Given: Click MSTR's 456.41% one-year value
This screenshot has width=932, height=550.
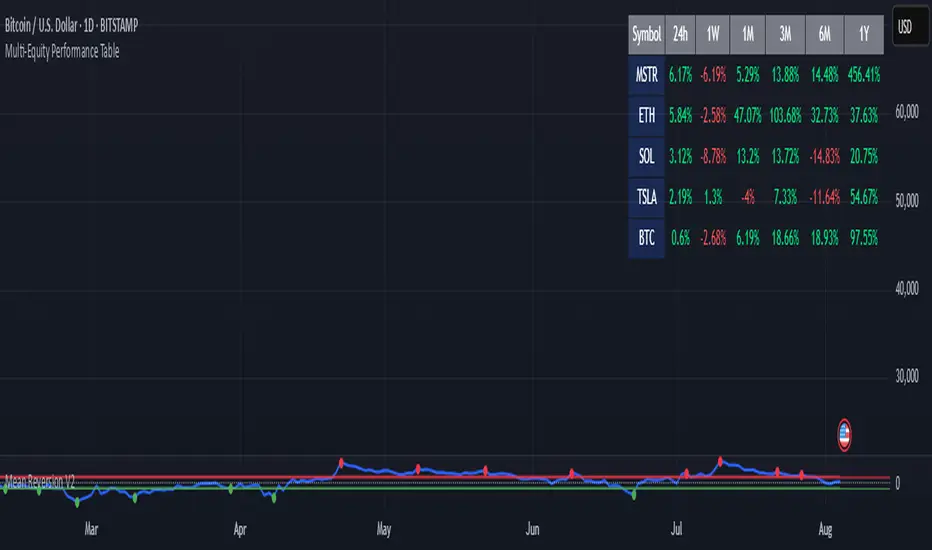Looking at the screenshot, I should [862, 75].
